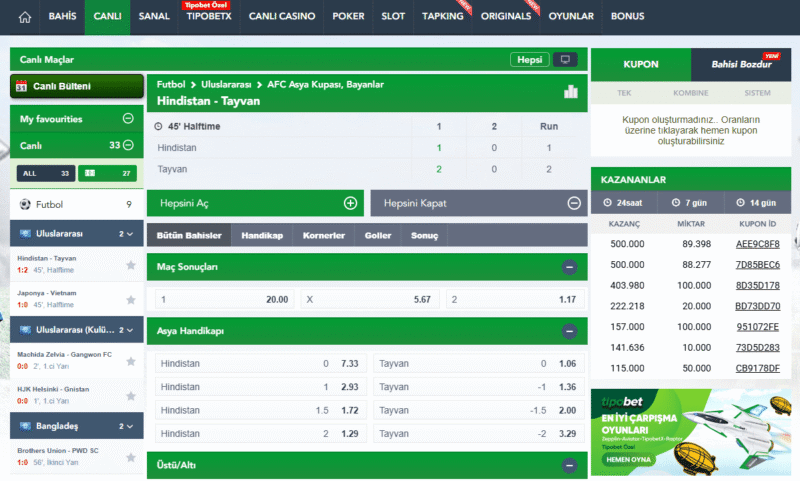Filter by ALL 33 matches
The image size is (800, 481).
click(x=46, y=173)
